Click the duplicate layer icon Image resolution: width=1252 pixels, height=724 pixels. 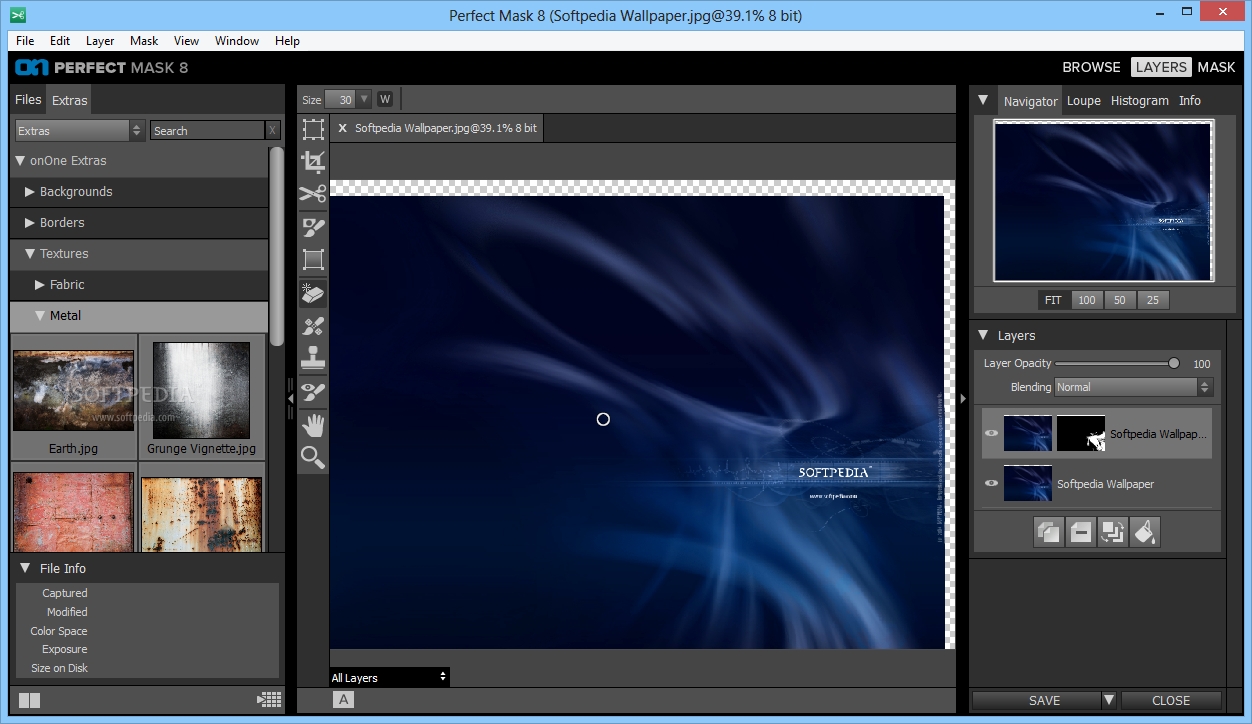click(1048, 532)
